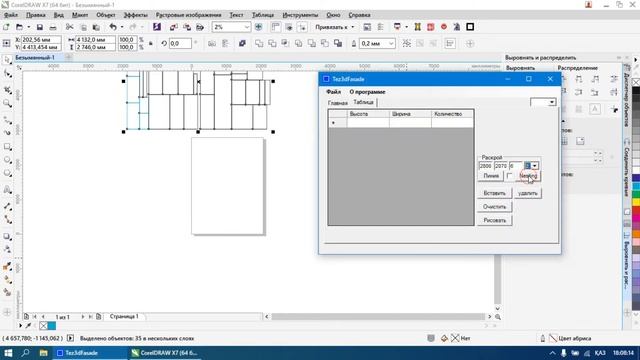The image size is (640, 360).
Task: Expand the Open button arrow
Action: pos(29,27)
